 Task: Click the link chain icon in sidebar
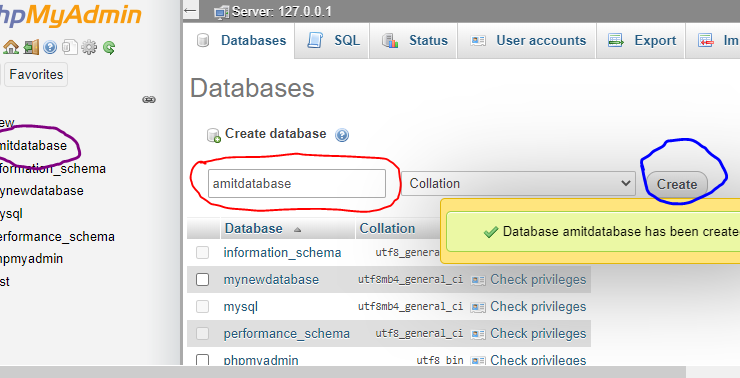[x=149, y=100]
